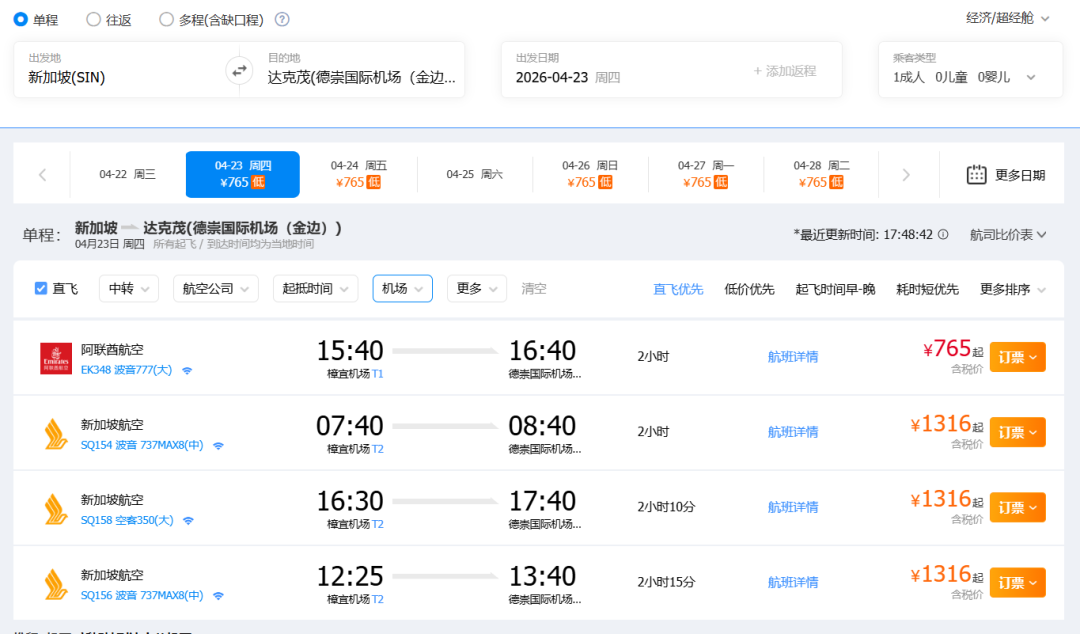Viewport: 1080px width, 634px height.
Task: Click 订票 for the Emirates EK348 flight
Action: click(1017, 357)
